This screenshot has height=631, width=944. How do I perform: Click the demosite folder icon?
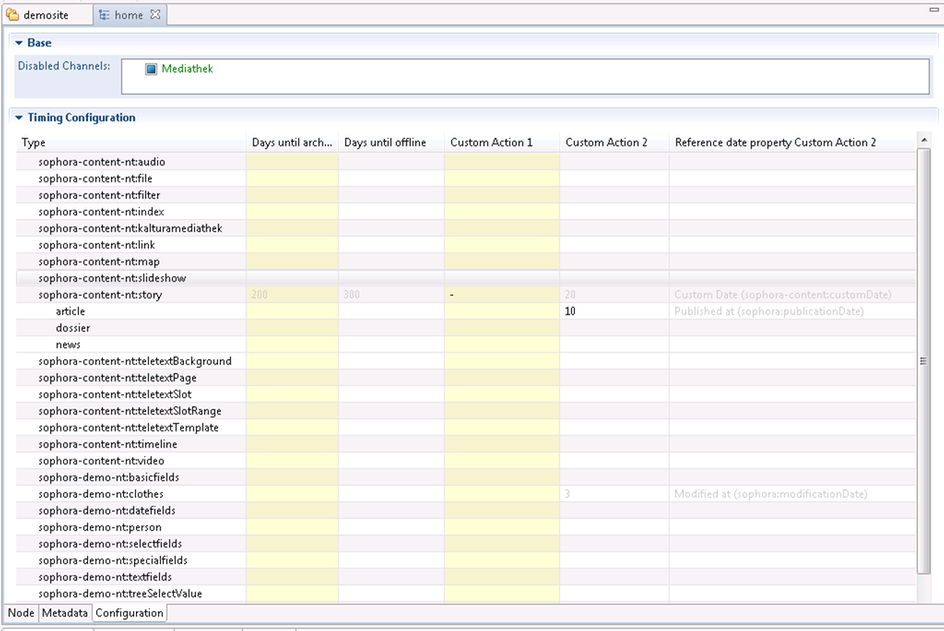(x=12, y=14)
